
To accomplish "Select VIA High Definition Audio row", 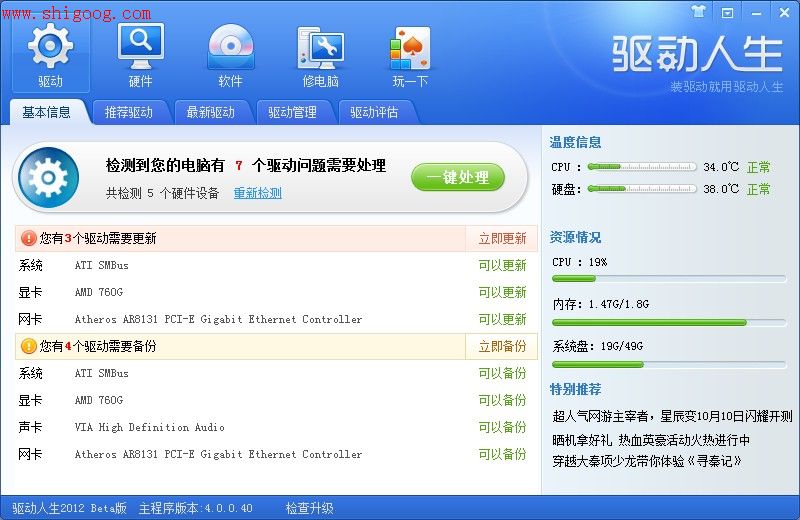I will (x=149, y=427).
